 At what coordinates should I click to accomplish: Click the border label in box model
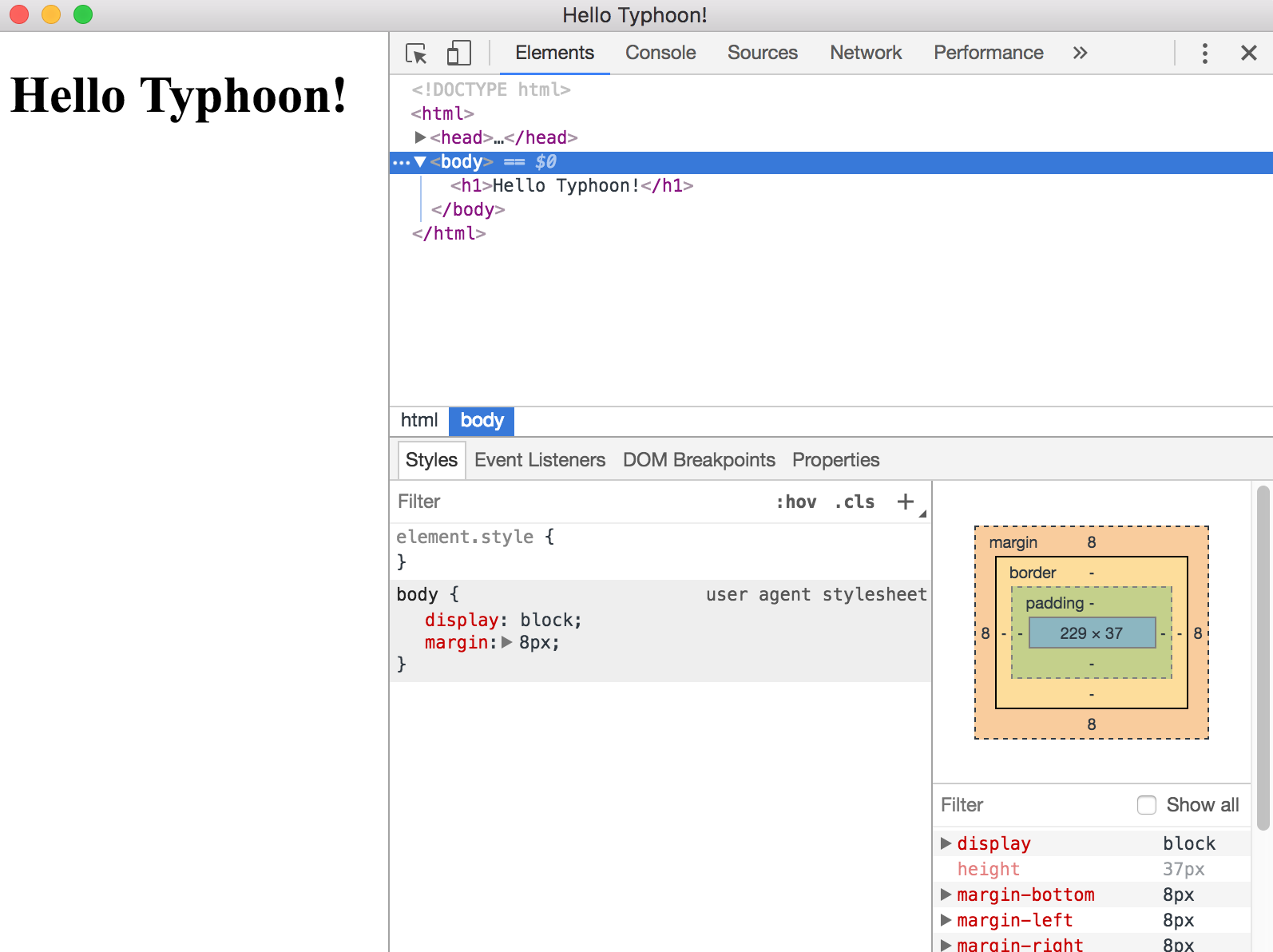pyautogui.click(x=1033, y=573)
